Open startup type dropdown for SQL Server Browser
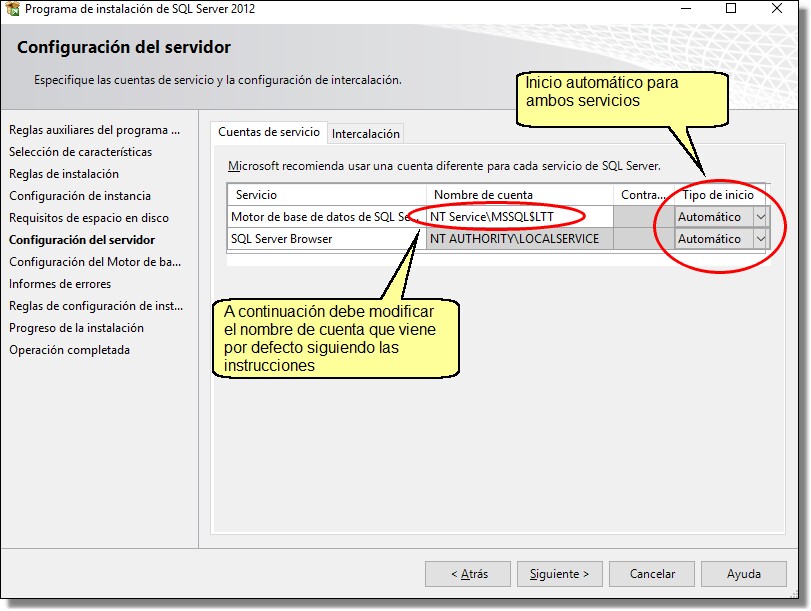811x611 pixels. click(x=760, y=239)
